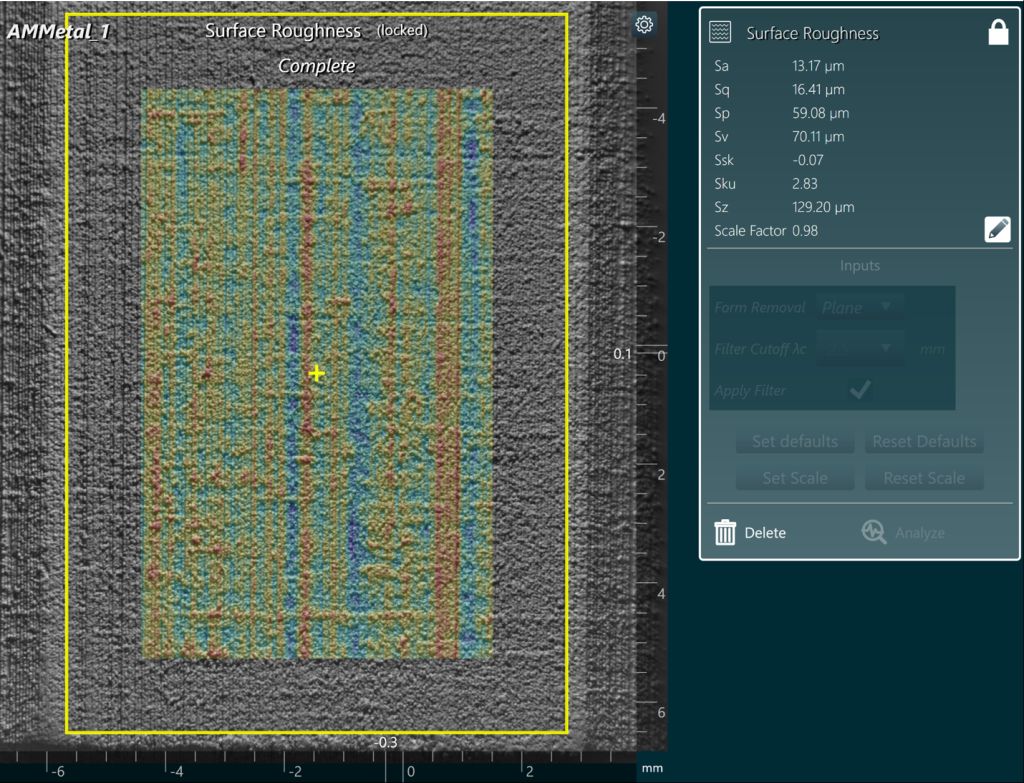Click the Surface Roughness wave icon in panel

click(720, 33)
